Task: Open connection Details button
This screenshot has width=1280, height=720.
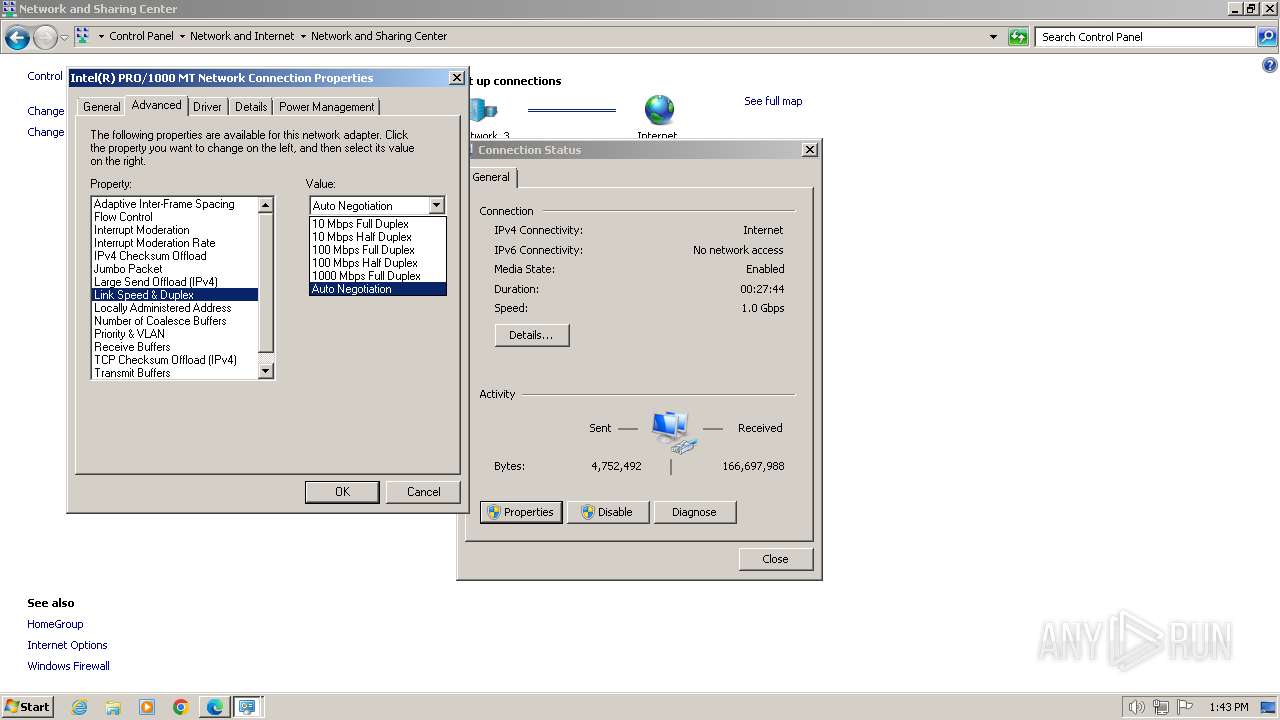Action: point(531,335)
